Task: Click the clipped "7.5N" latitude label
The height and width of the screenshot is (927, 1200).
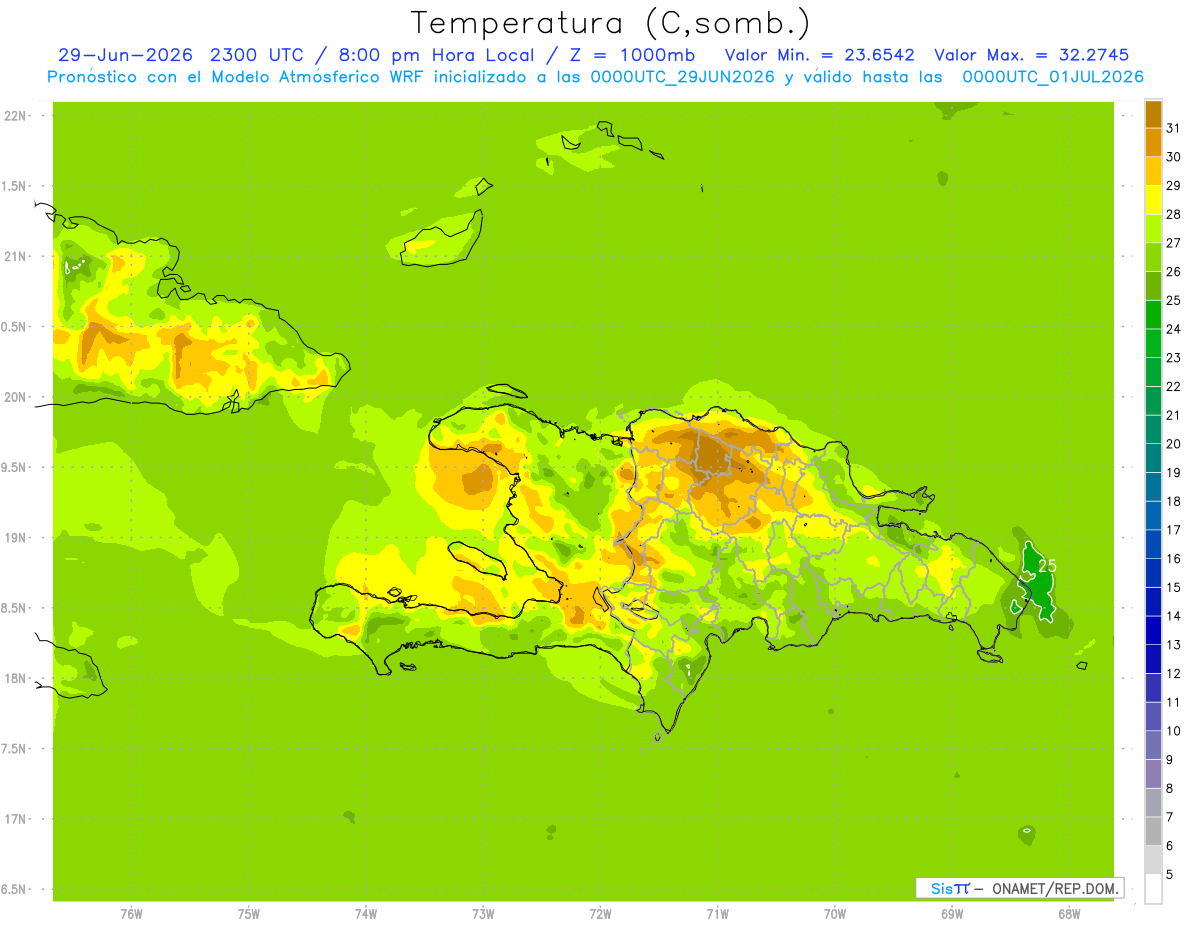Action: [x=13, y=748]
